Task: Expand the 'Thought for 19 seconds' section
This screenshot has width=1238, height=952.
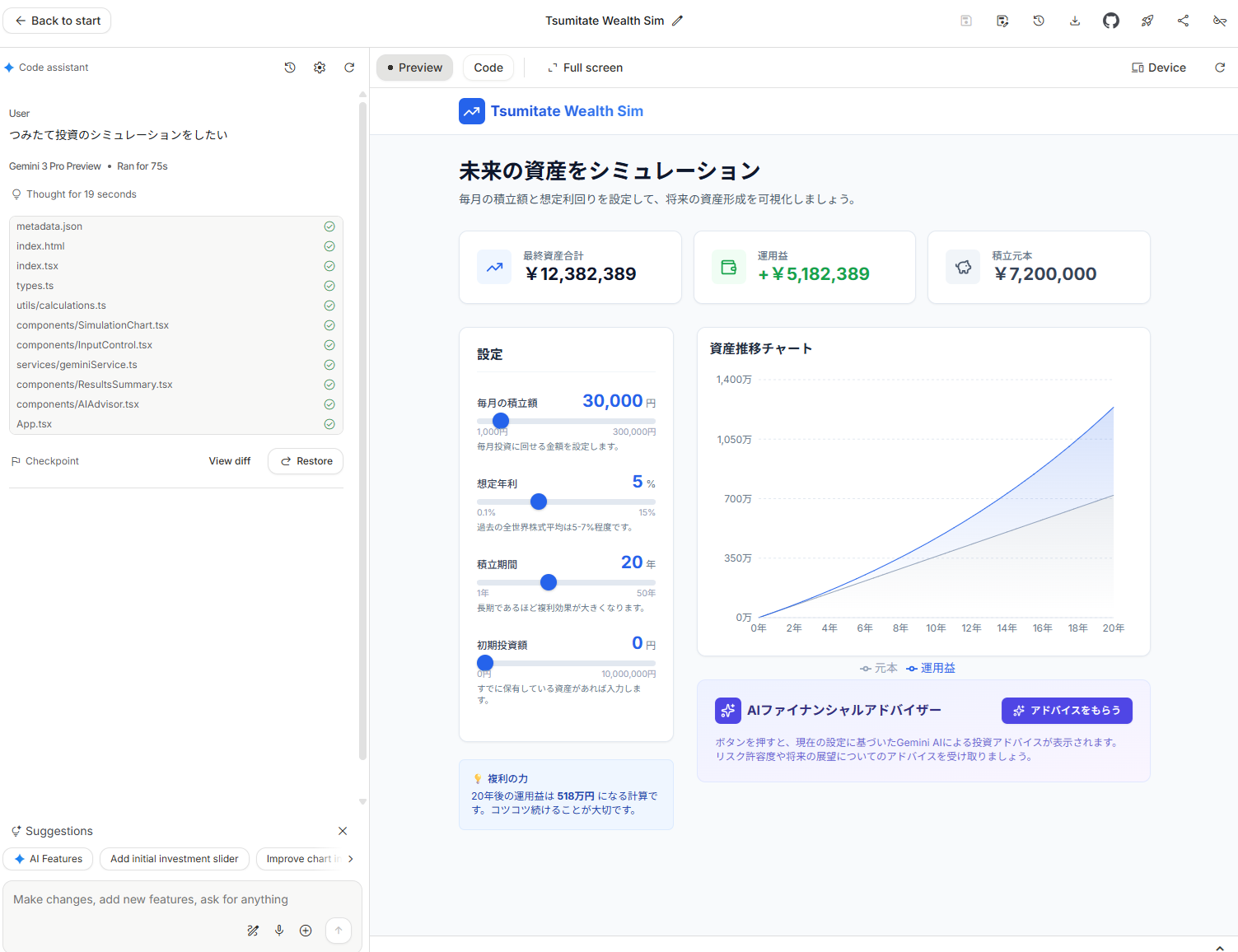Action: [x=81, y=194]
